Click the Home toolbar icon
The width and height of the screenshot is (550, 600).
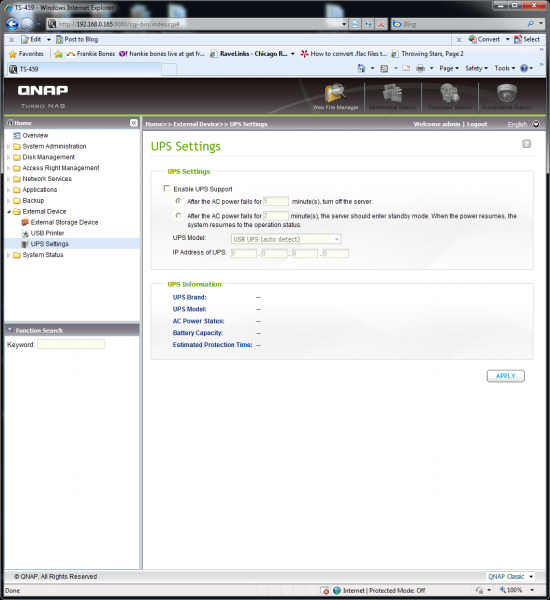361,68
